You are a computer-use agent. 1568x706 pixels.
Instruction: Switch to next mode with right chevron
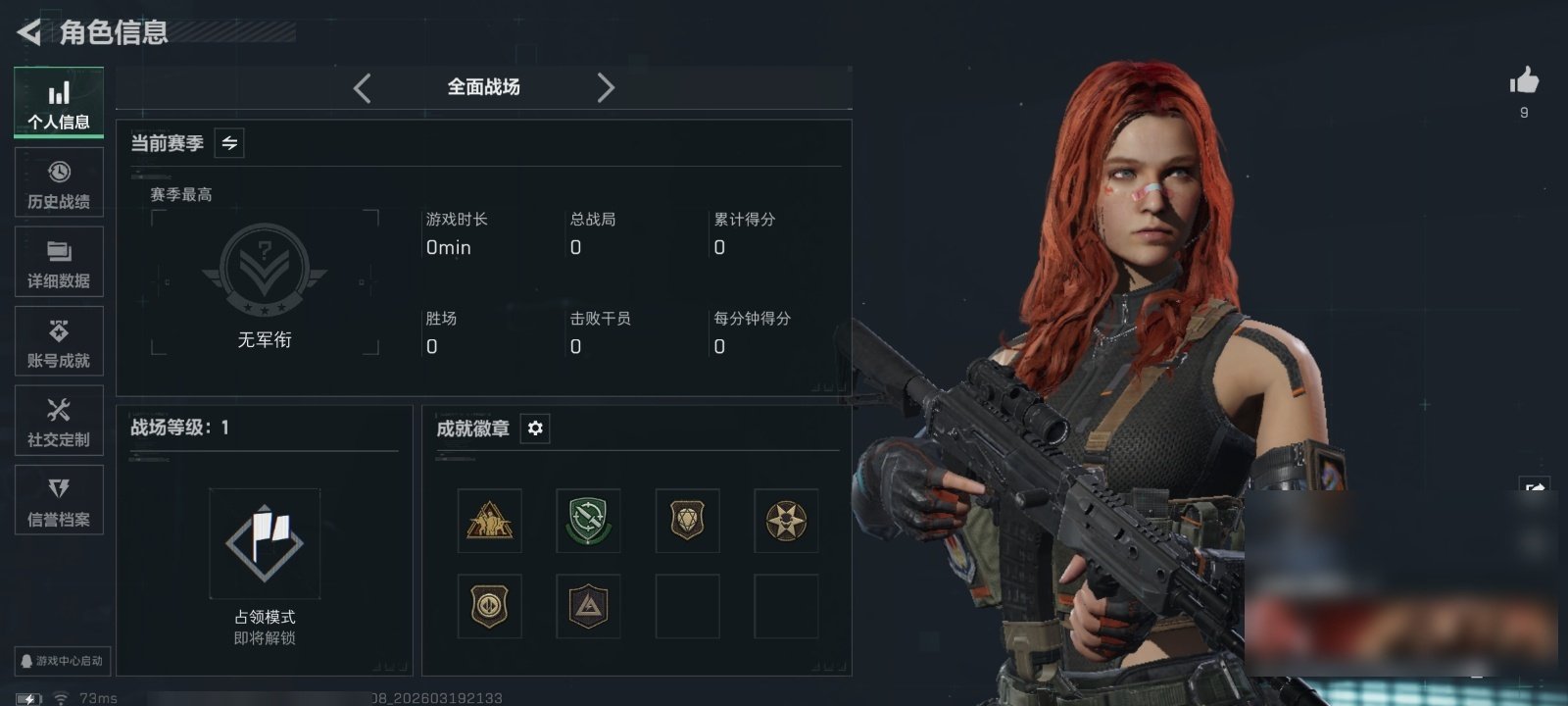606,88
